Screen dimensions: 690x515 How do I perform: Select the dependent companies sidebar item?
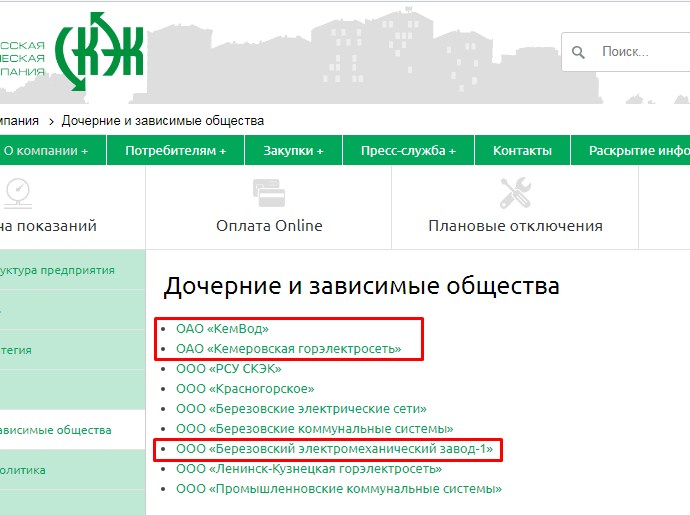pyautogui.click(x=72, y=430)
